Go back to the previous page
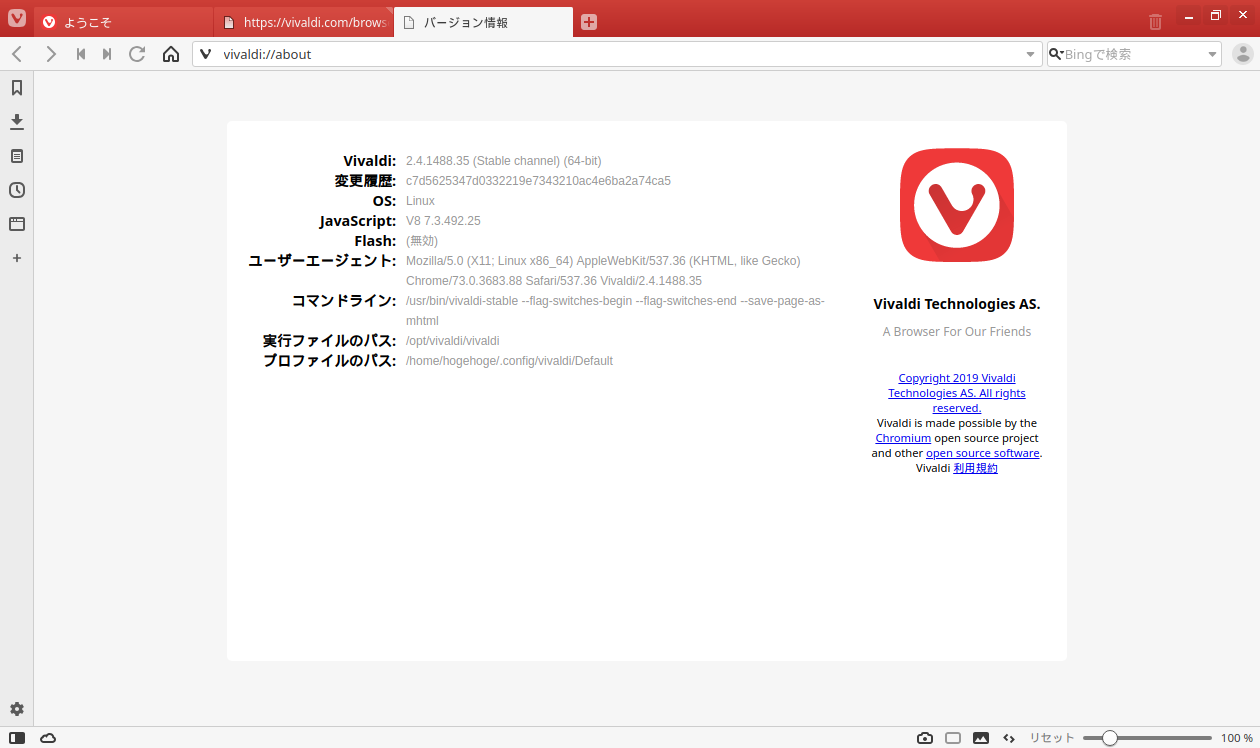This screenshot has height=748, width=1260. 17,54
